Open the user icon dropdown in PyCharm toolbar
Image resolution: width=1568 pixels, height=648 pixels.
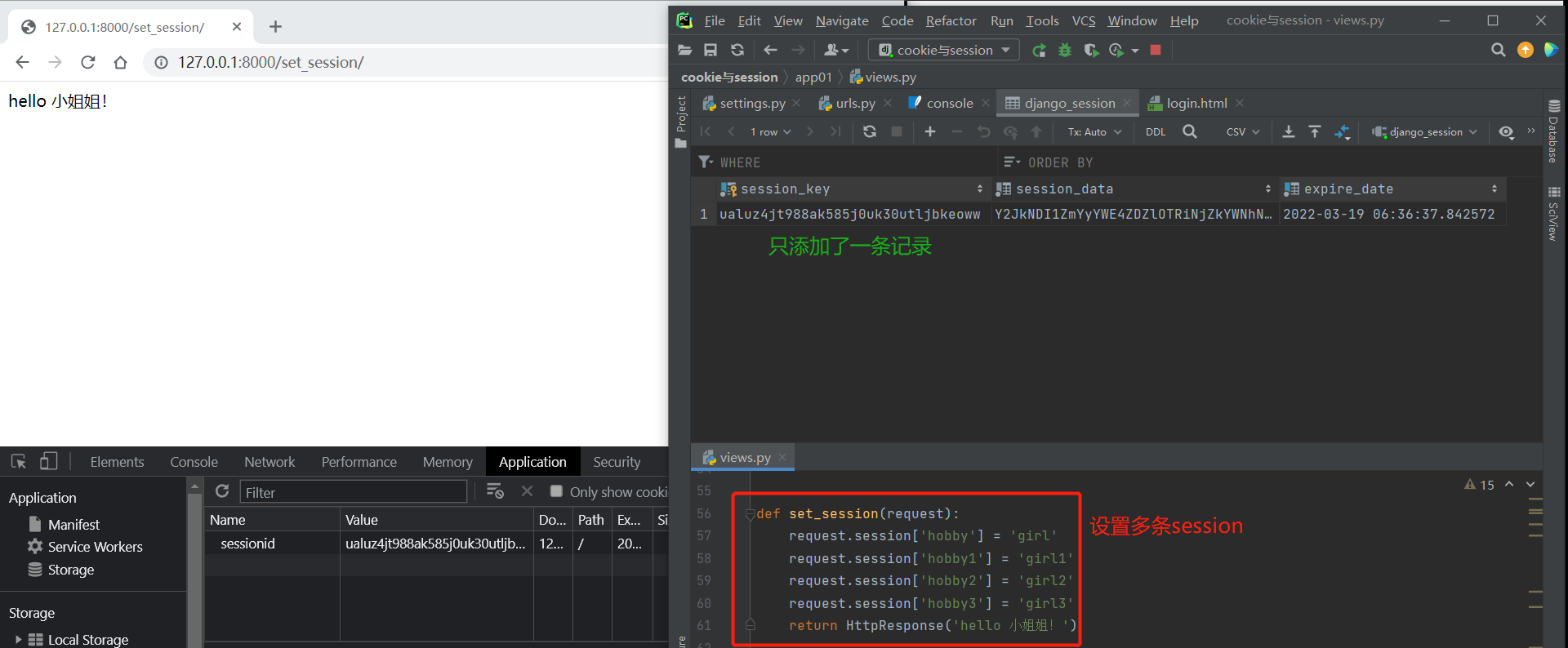(x=835, y=51)
